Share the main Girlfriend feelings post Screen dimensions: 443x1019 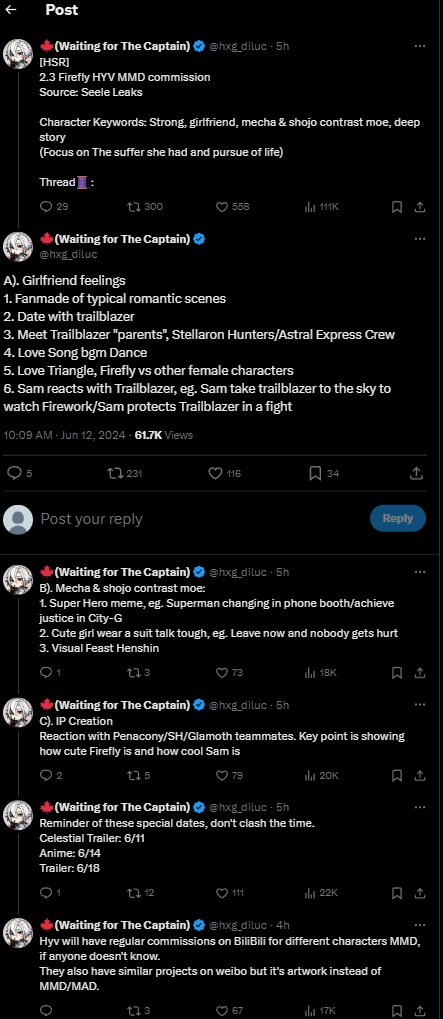(418, 473)
